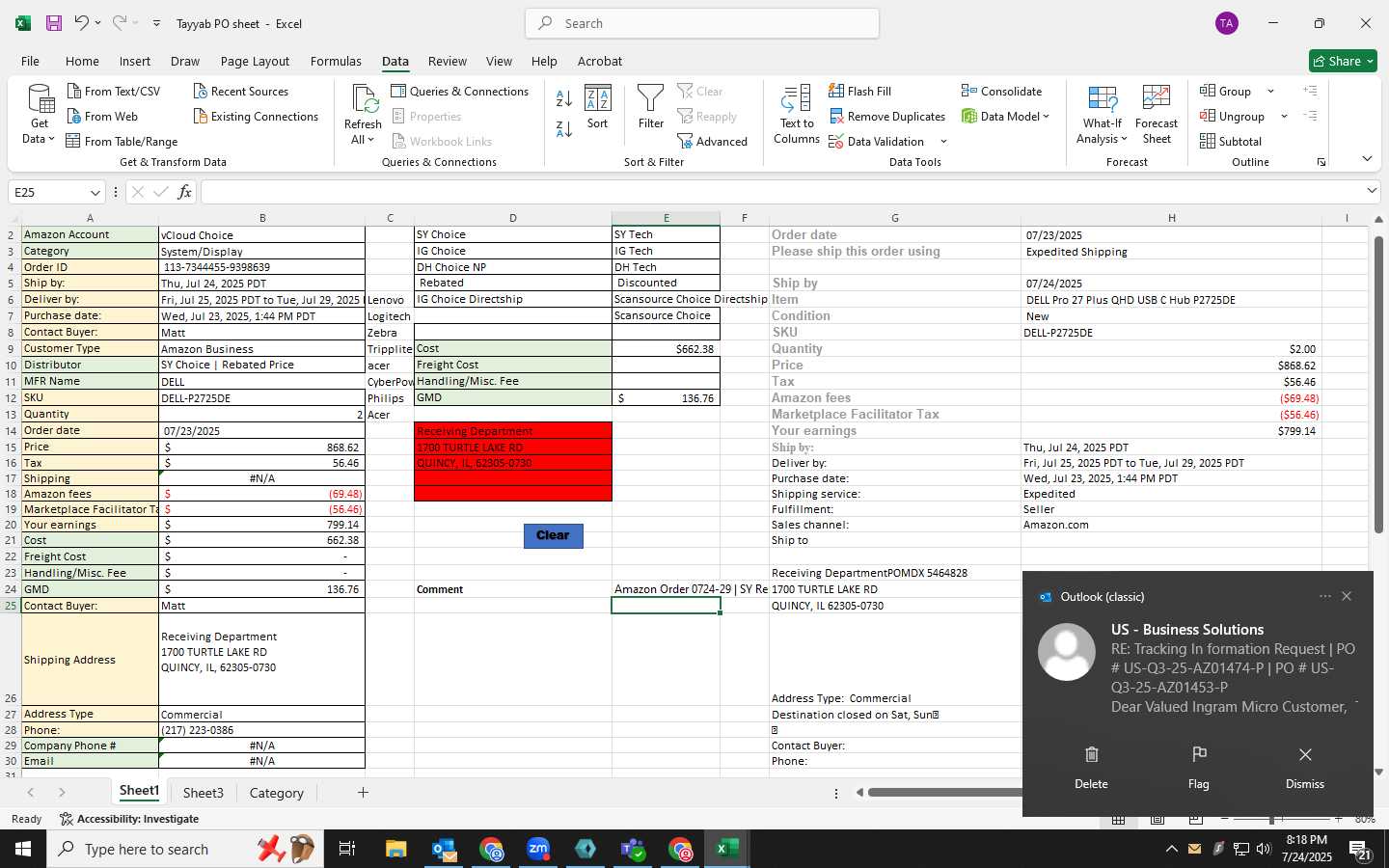The image size is (1389, 868).
Task: Run Flash Fill
Action: pyautogui.click(x=859, y=92)
